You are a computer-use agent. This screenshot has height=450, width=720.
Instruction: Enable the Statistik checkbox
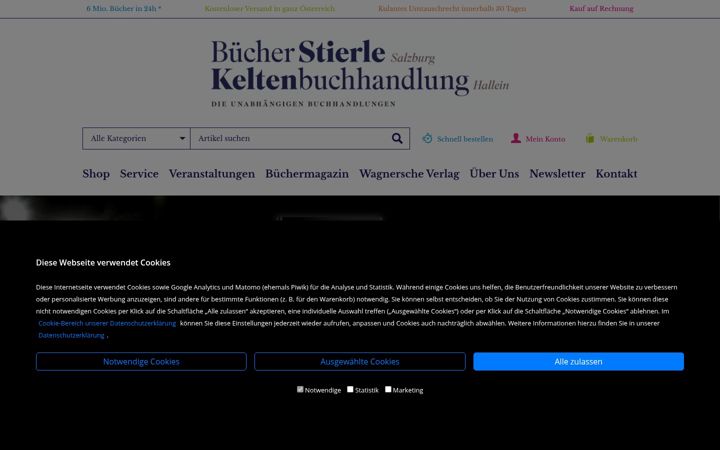pos(350,389)
